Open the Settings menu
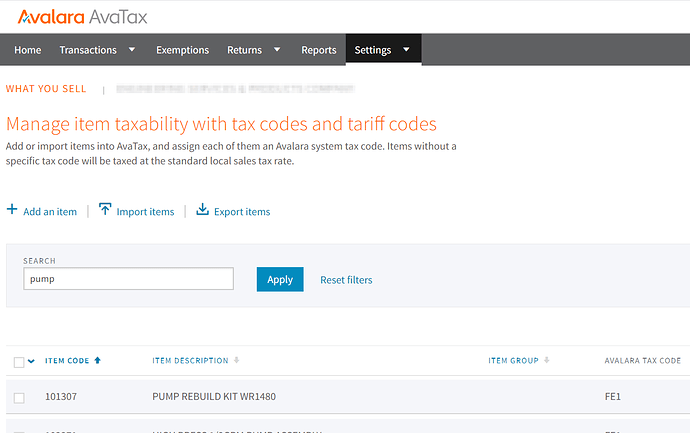 coord(373,50)
